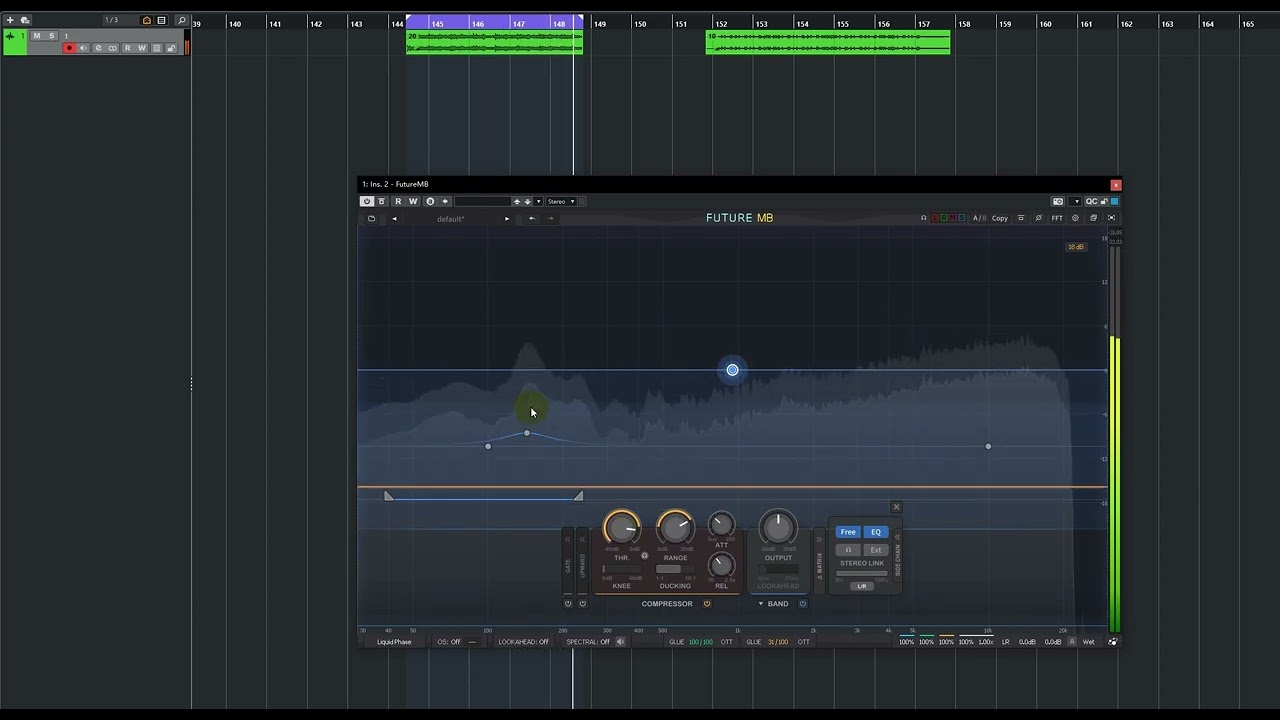Click the Copy button

(x=1000, y=218)
